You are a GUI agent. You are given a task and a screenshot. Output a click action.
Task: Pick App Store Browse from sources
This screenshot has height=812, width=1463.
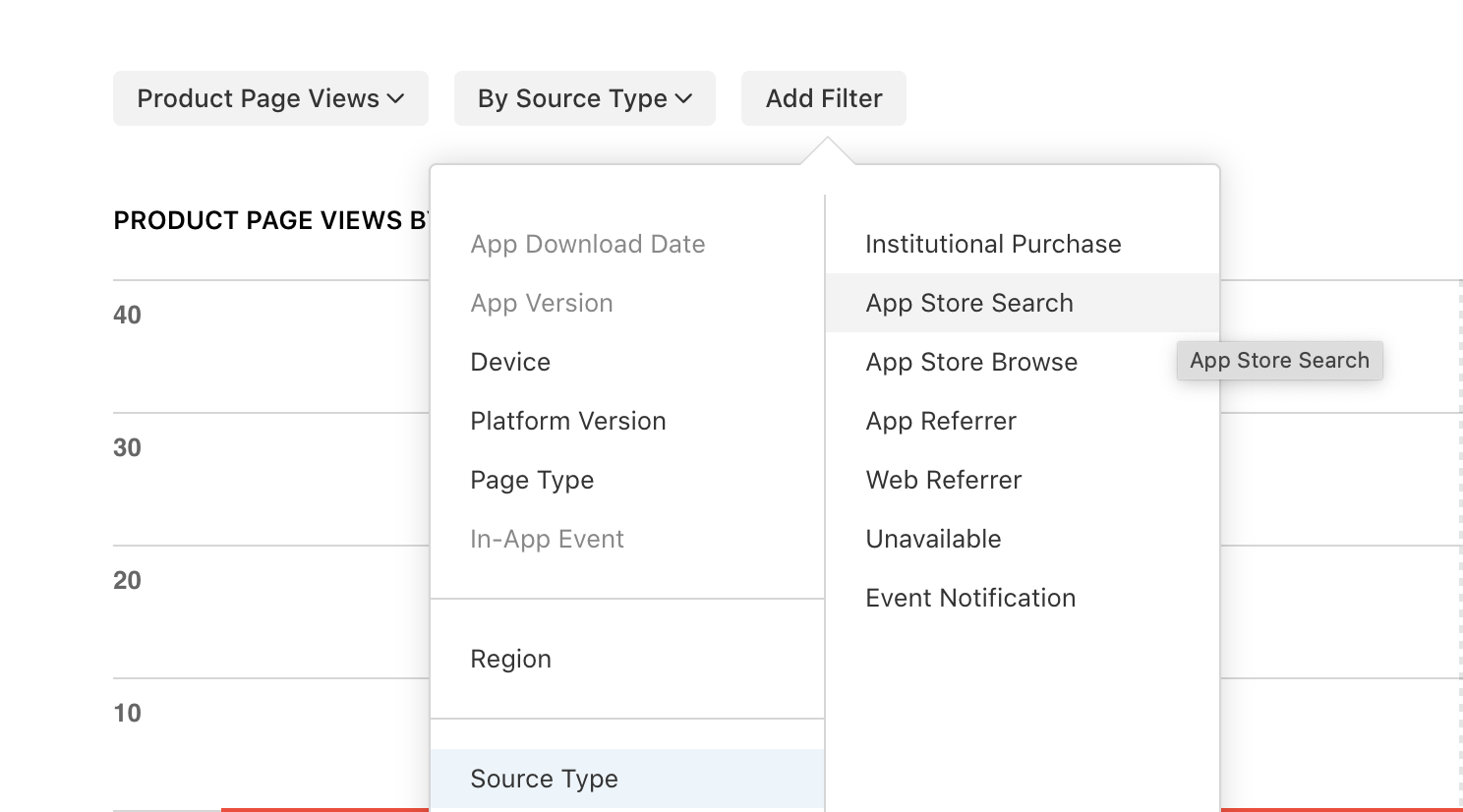point(970,362)
